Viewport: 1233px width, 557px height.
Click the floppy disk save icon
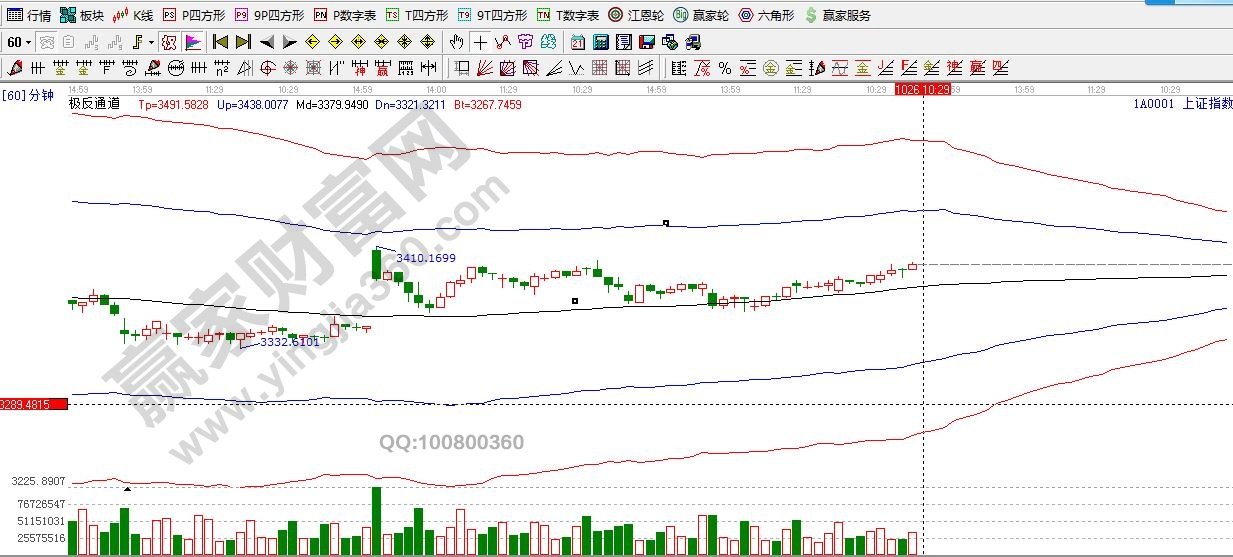(x=646, y=42)
